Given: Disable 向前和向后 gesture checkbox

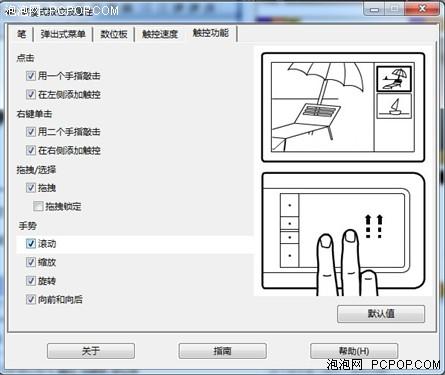Looking at the screenshot, I should [31, 299].
